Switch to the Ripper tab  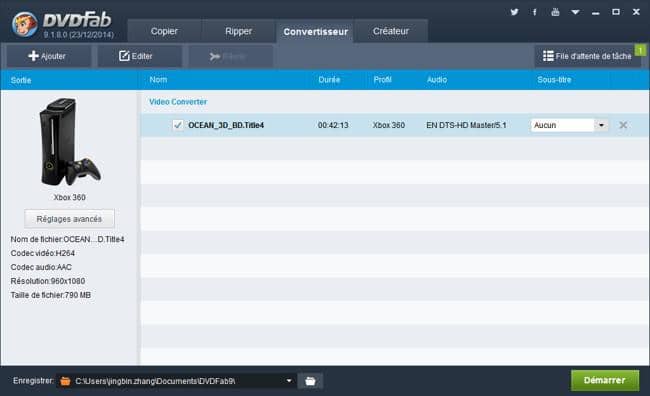(x=238, y=31)
